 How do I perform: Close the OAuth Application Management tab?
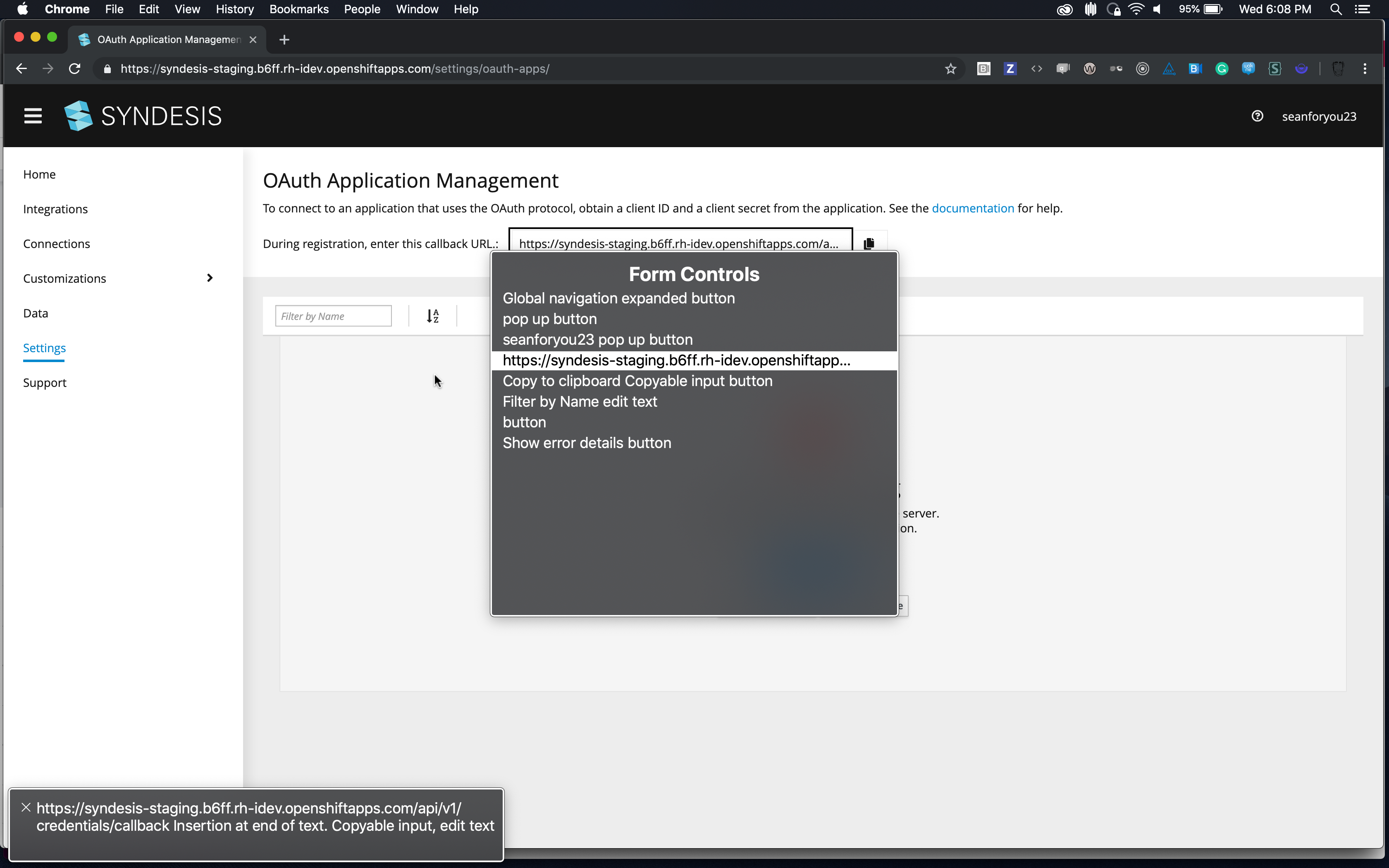(x=253, y=40)
